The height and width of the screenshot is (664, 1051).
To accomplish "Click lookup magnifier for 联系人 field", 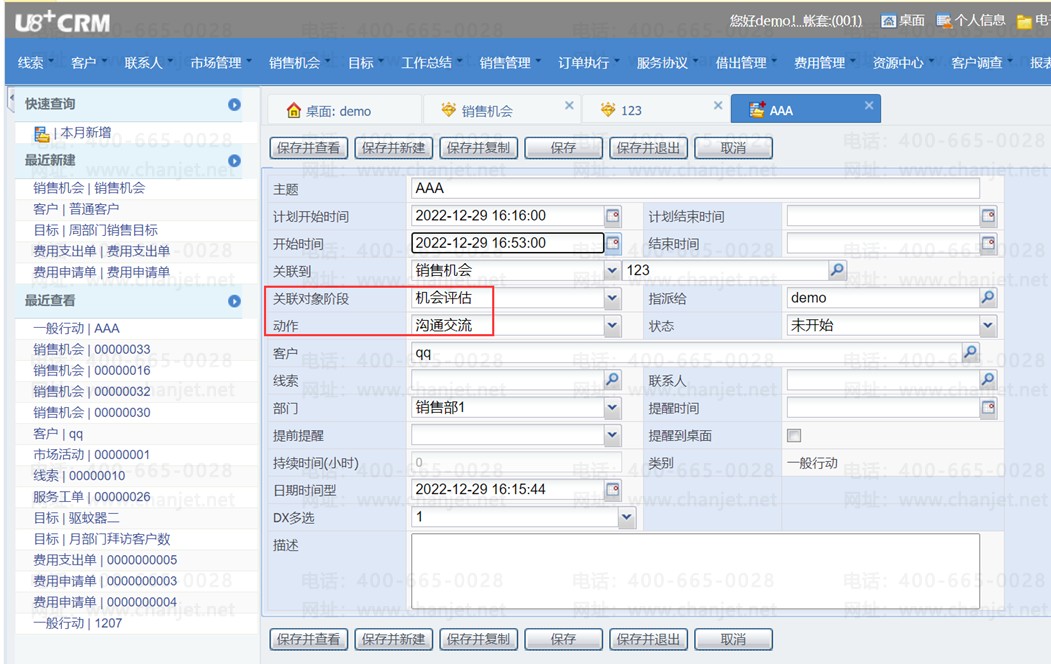I will [988, 379].
